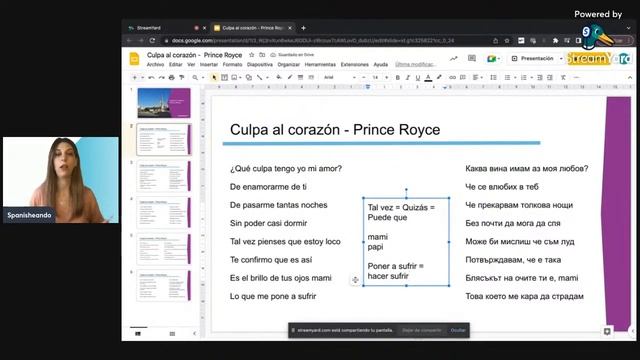Toggle italic formatting
640x360 pixels.
tap(407, 78)
